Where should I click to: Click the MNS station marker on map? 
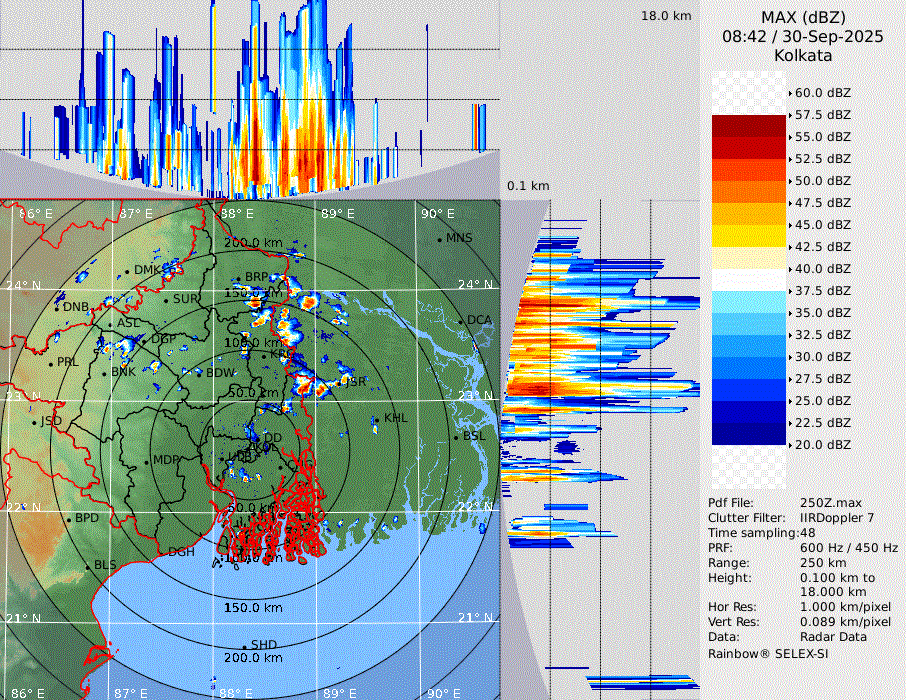[439, 239]
